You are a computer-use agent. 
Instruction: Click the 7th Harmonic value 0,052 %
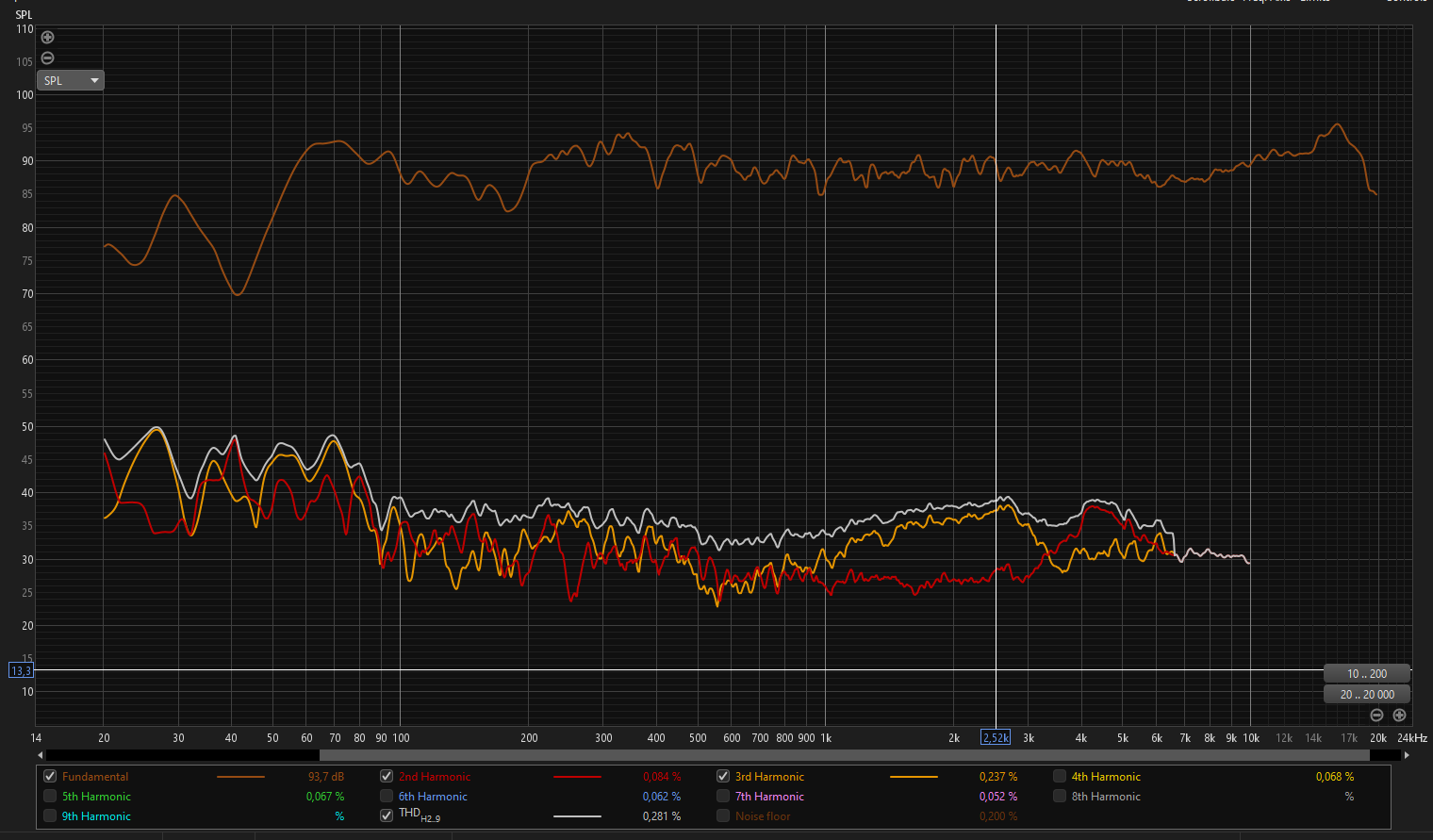[x=998, y=797]
